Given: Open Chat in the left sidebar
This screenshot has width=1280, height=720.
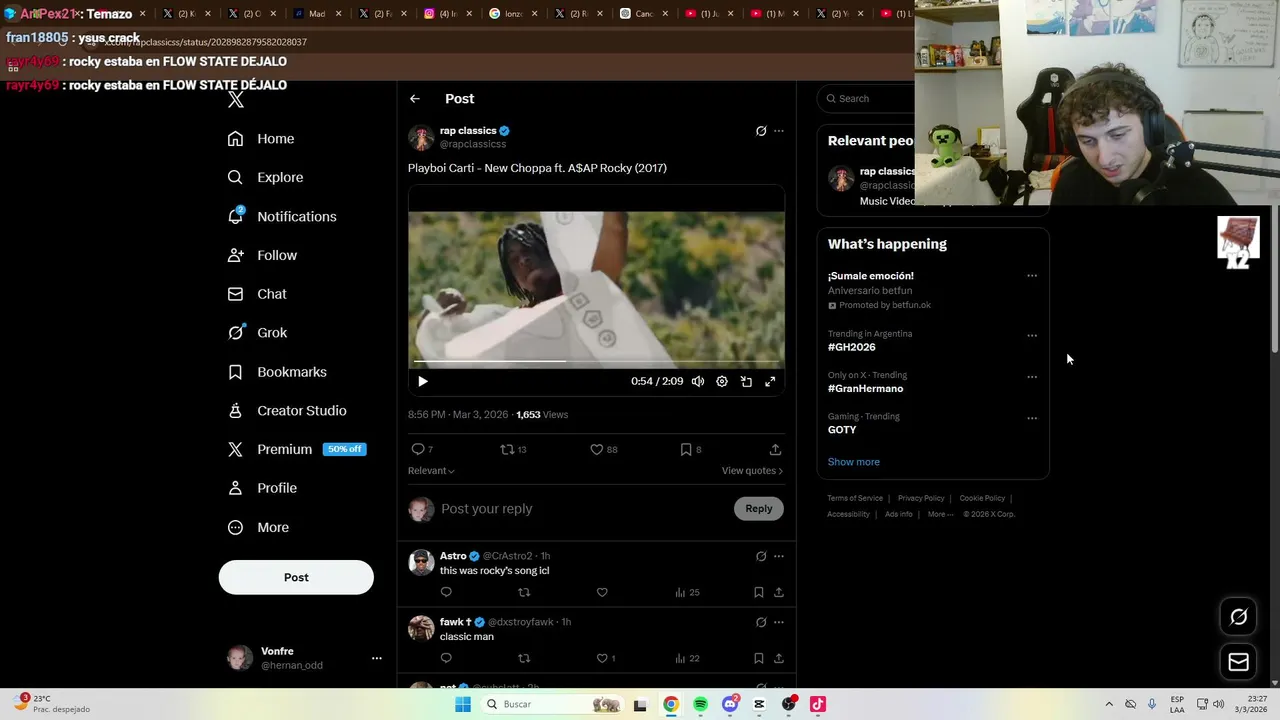Looking at the screenshot, I should click(257, 294).
